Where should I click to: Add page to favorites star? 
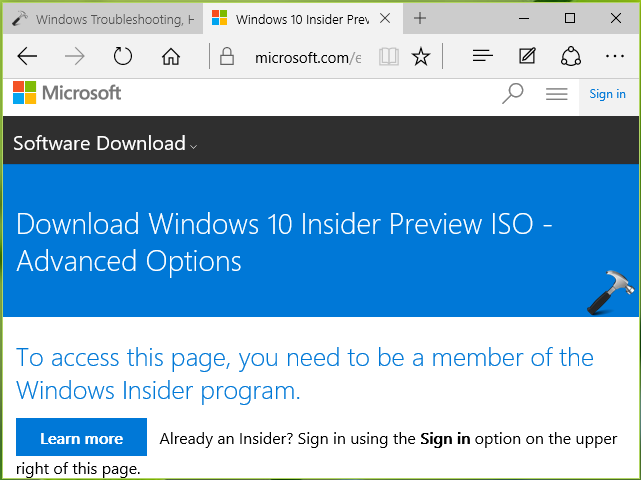point(421,56)
